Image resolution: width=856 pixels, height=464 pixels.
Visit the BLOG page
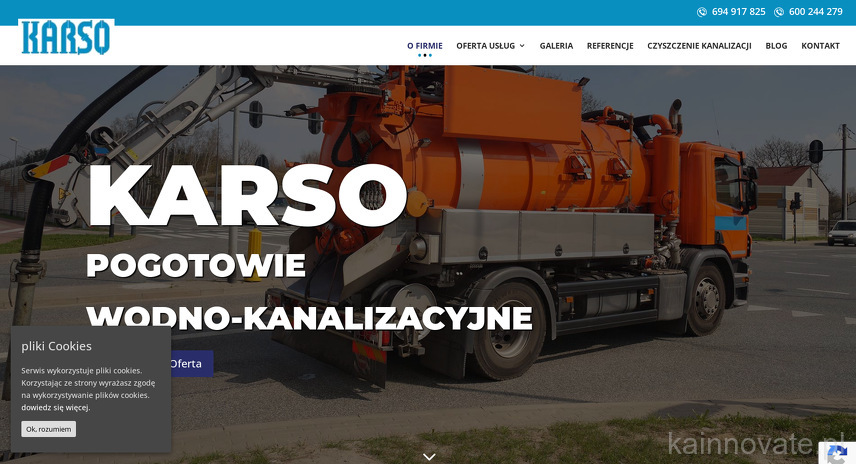(x=776, y=46)
